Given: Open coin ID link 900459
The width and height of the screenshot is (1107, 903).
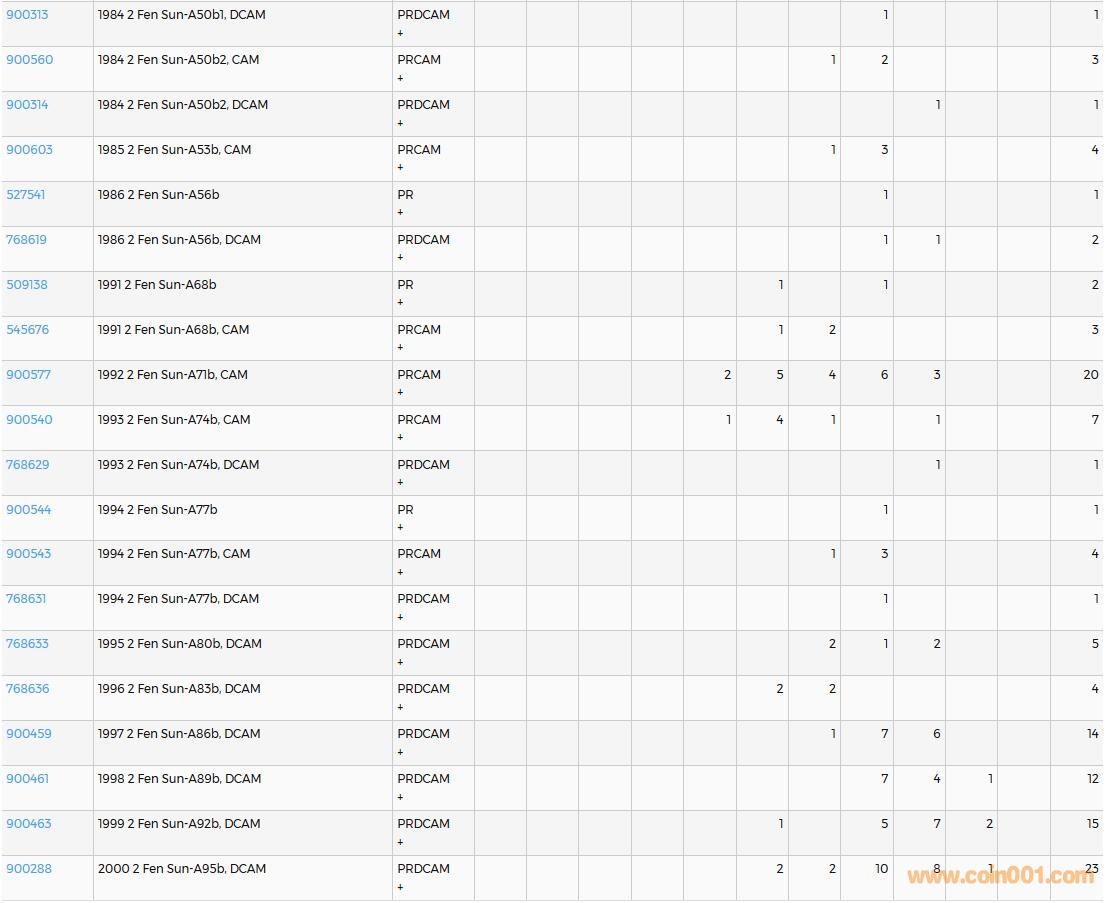Looking at the screenshot, I should pos(29,734).
